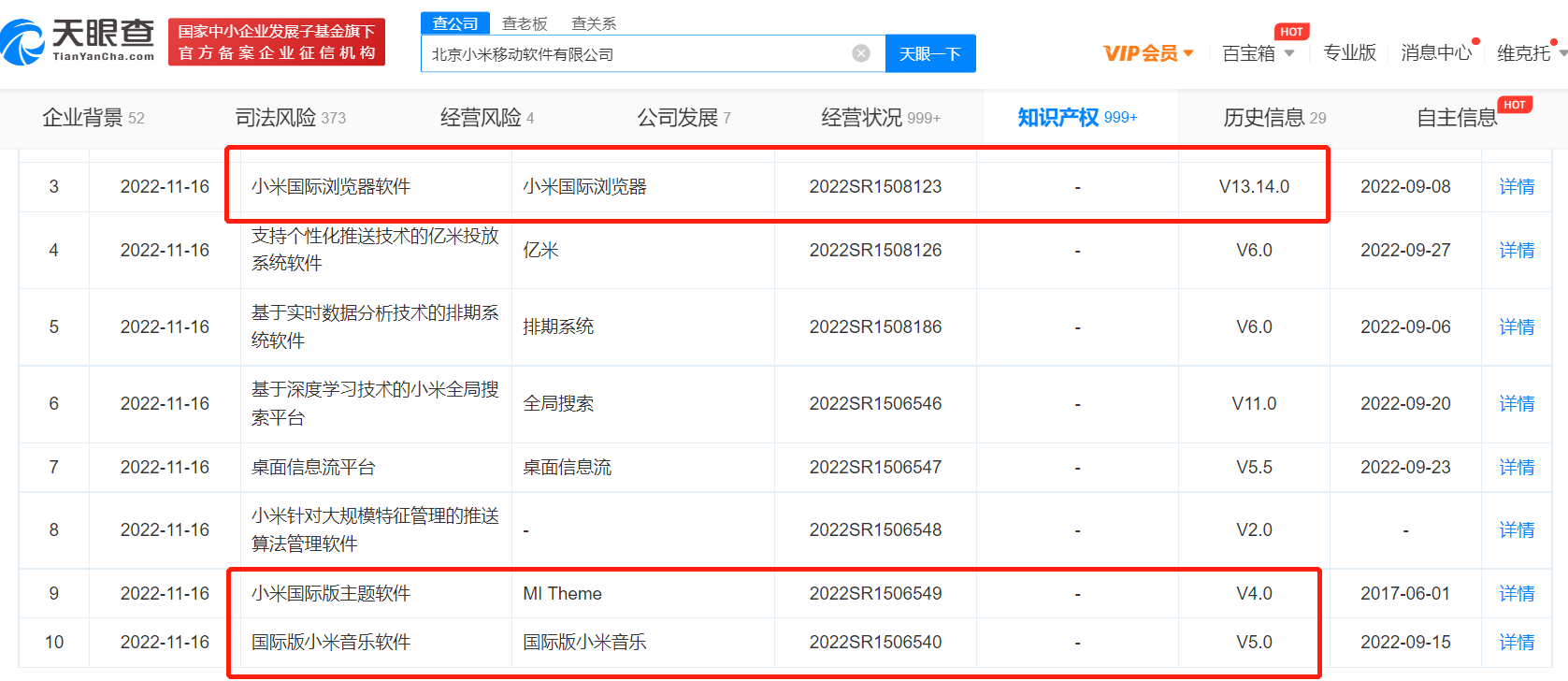Switch to the 查关系 search tab
This screenshot has height=681, width=1568.
coord(594,23)
